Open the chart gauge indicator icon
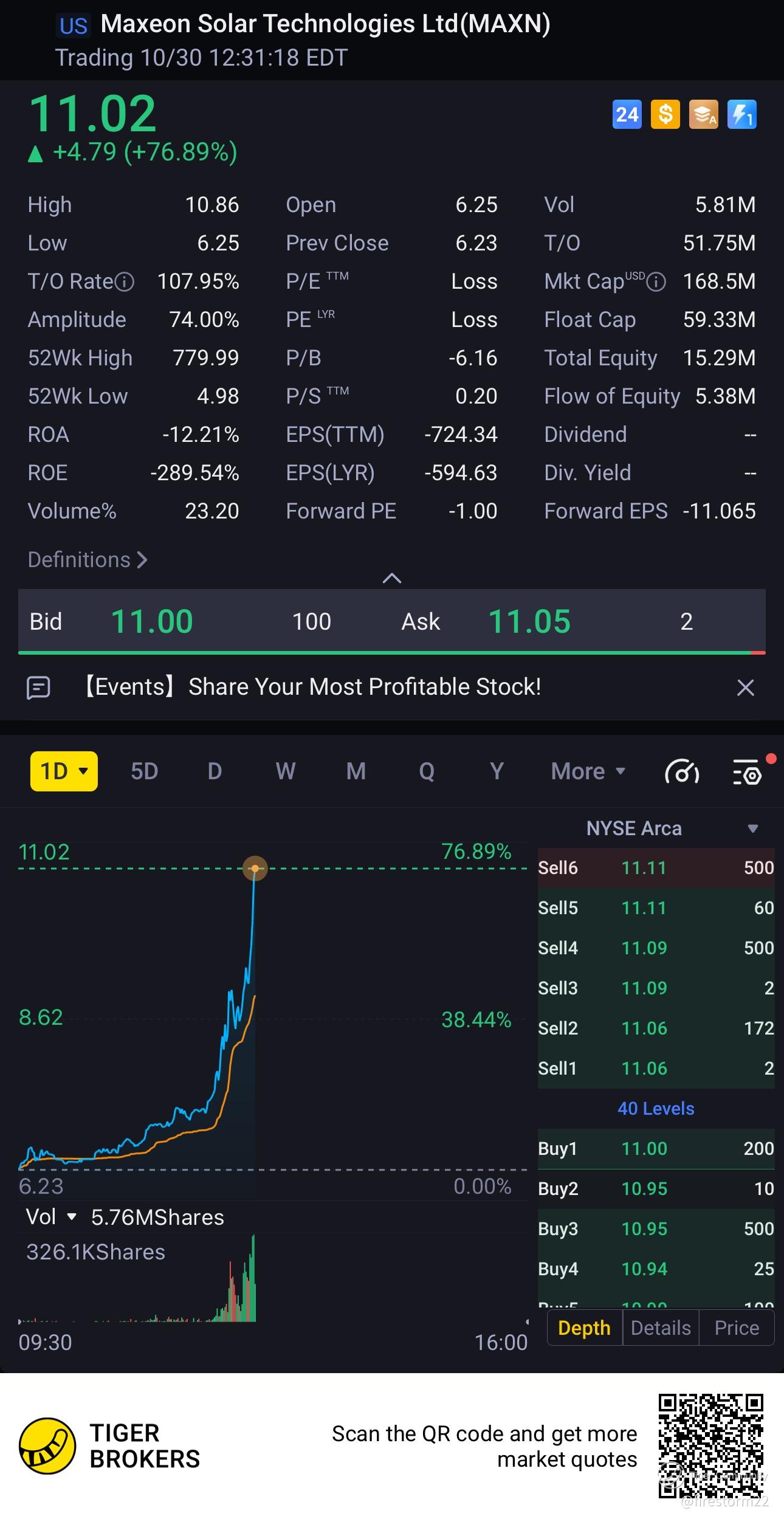This screenshot has width=784, height=1519. pos(682,772)
